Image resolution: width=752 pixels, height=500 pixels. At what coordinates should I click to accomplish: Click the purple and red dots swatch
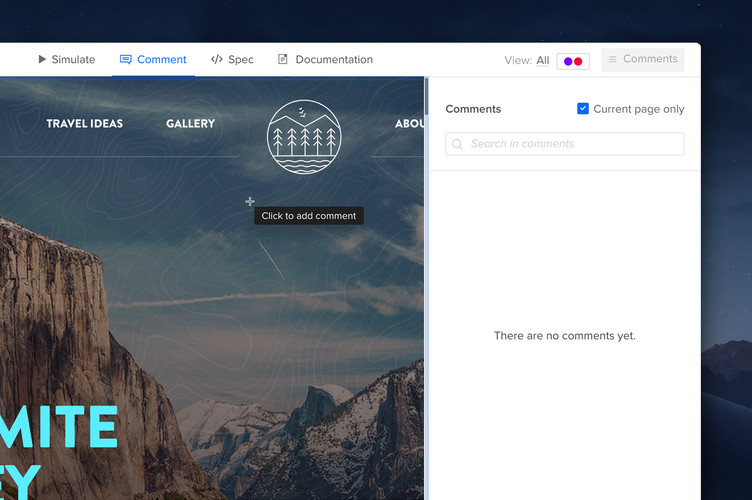pos(573,61)
